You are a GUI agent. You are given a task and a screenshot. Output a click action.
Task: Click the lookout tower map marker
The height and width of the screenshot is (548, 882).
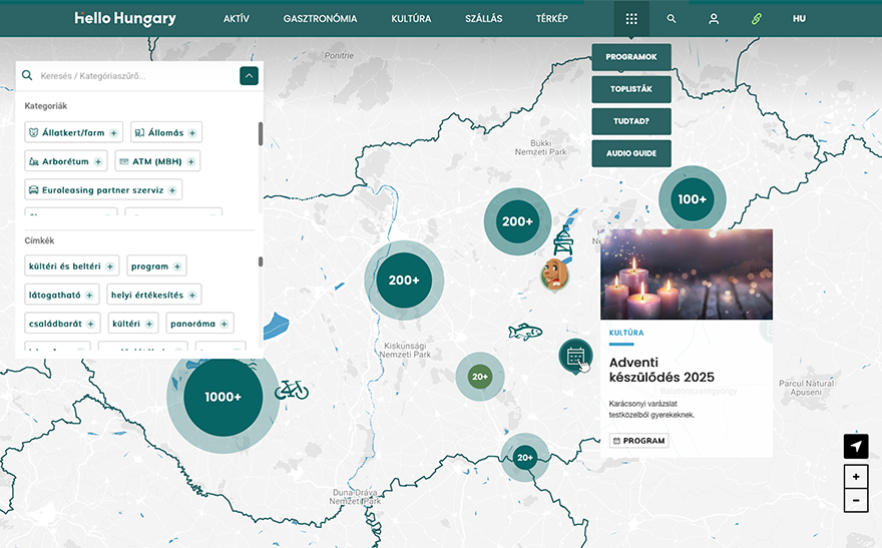564,241
